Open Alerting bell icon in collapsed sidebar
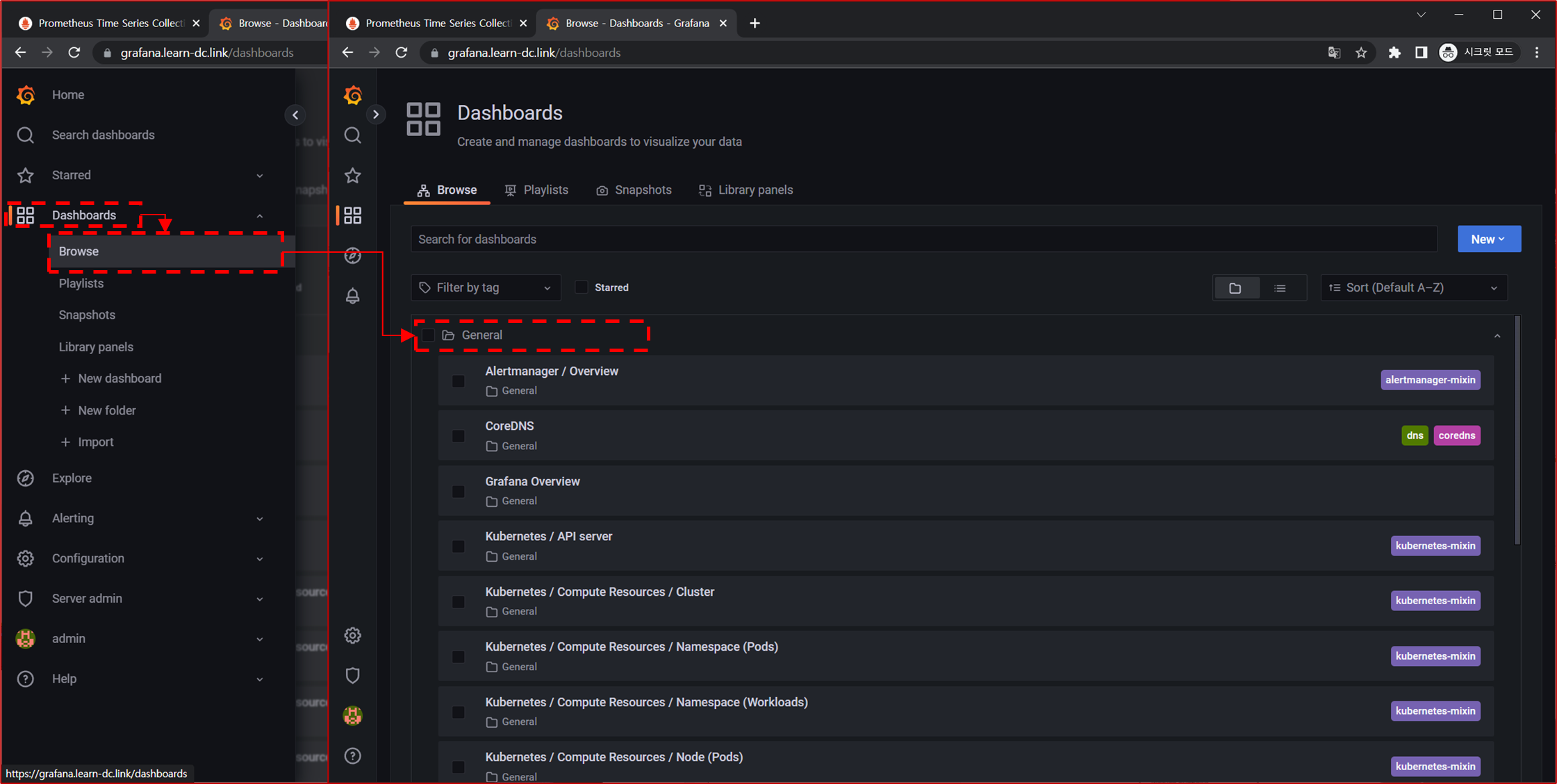 click(353, 297)
